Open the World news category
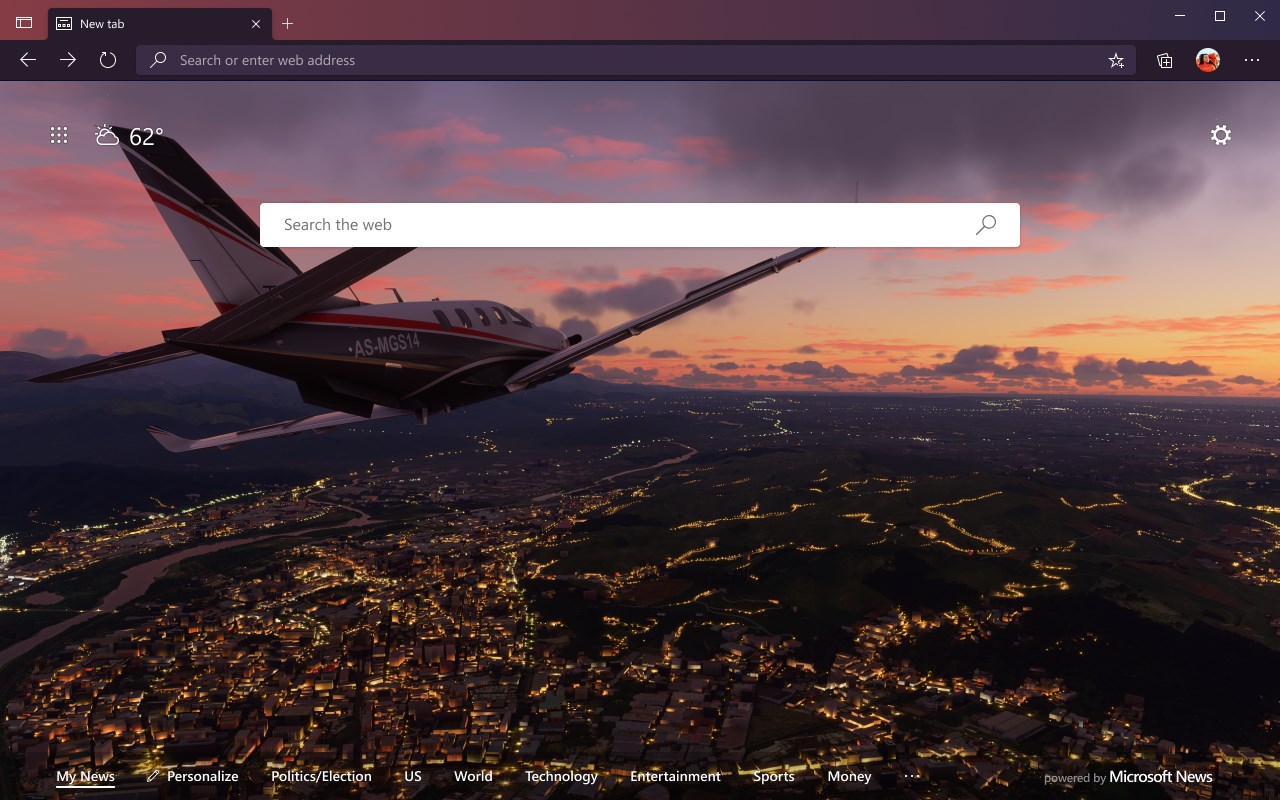Screen dimensions: 1280x800 (x=473, y=776)
